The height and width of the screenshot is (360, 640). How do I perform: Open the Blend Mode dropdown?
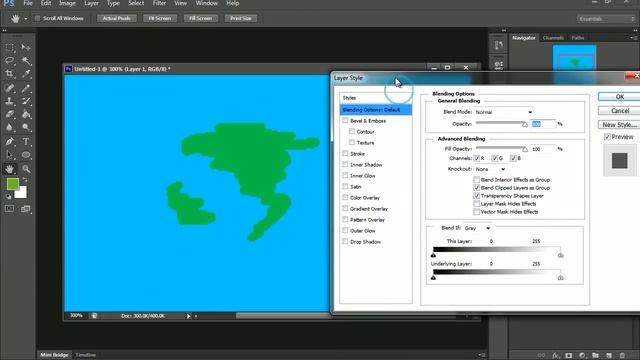click(504, 112)
